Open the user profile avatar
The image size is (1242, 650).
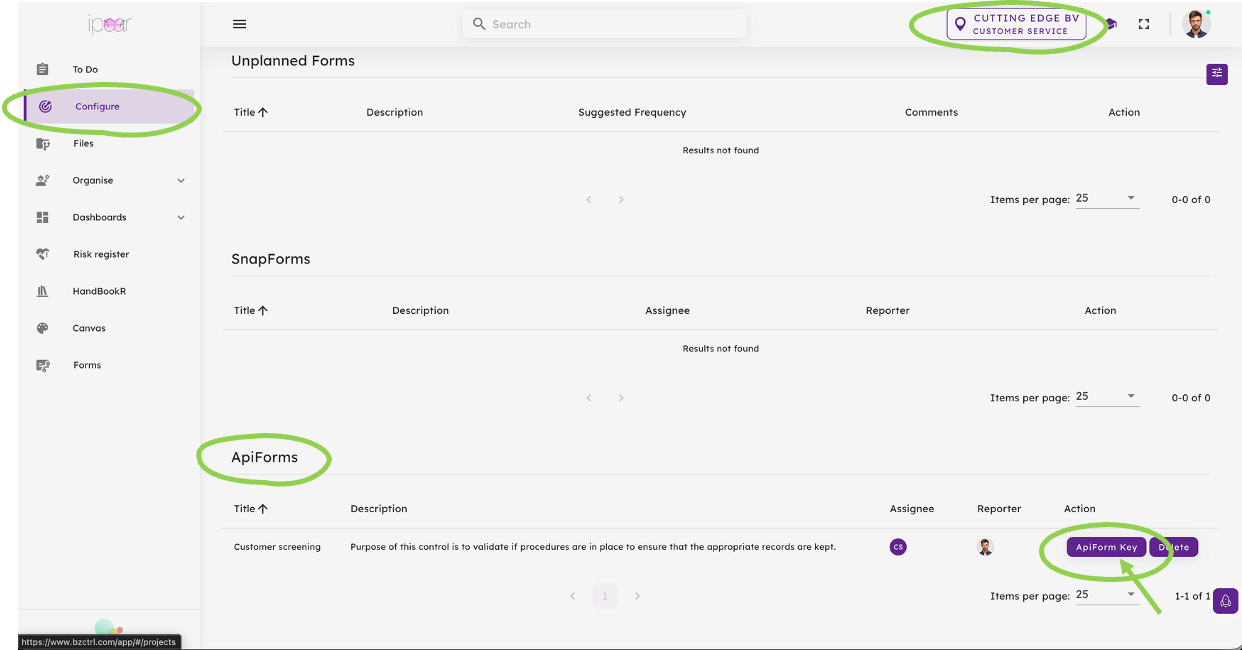(1196, 24)
